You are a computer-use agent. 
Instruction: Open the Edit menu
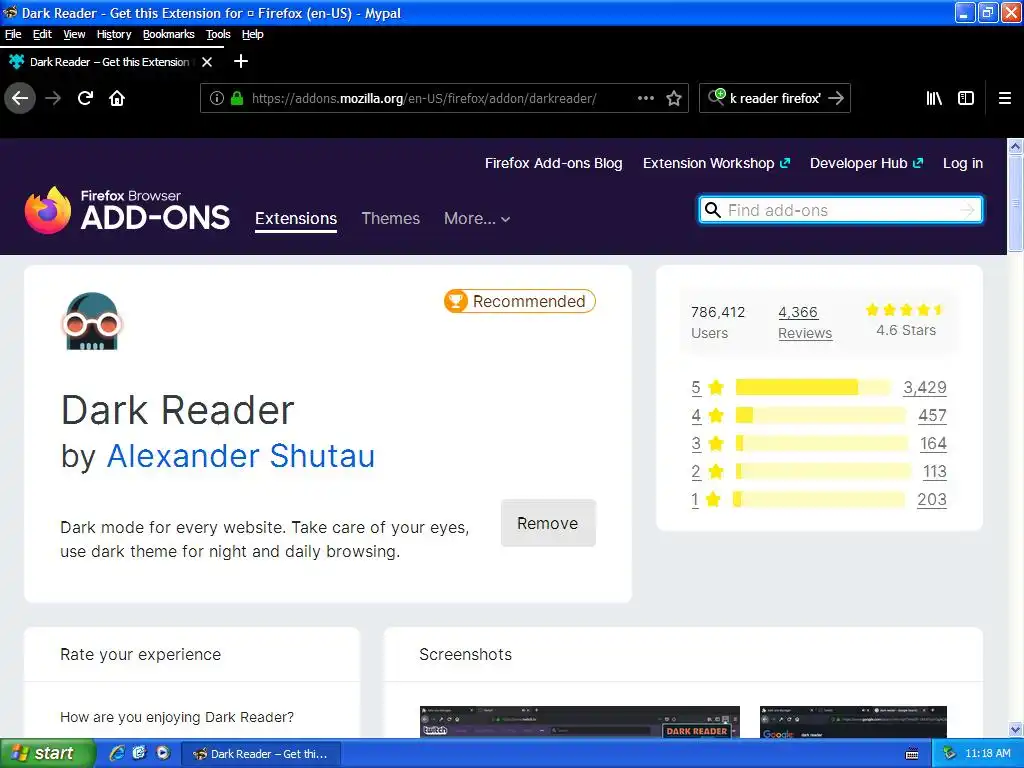(x=42, y=34)
